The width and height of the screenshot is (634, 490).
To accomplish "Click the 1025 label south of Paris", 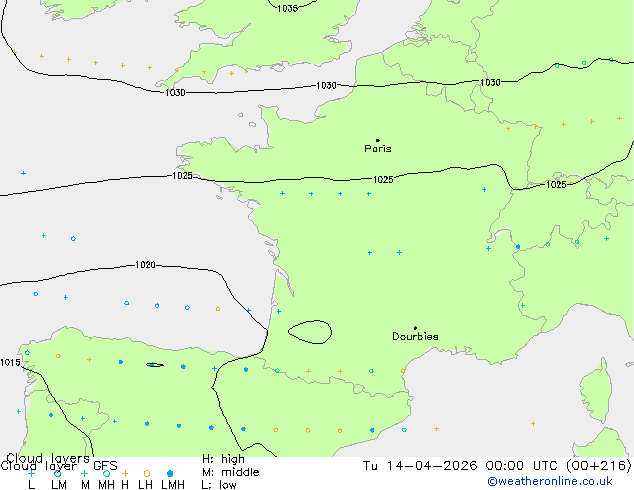I will pos(383,180).
